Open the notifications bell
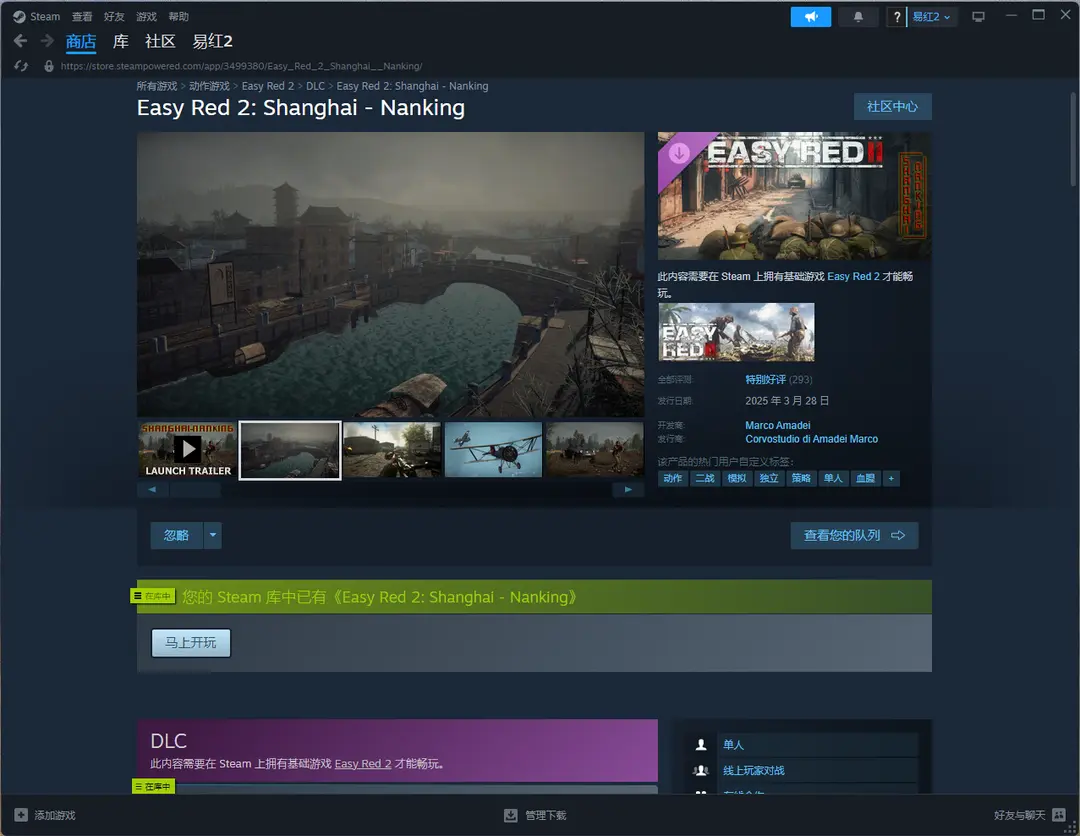1080x836 pixels. coord(858,17)
